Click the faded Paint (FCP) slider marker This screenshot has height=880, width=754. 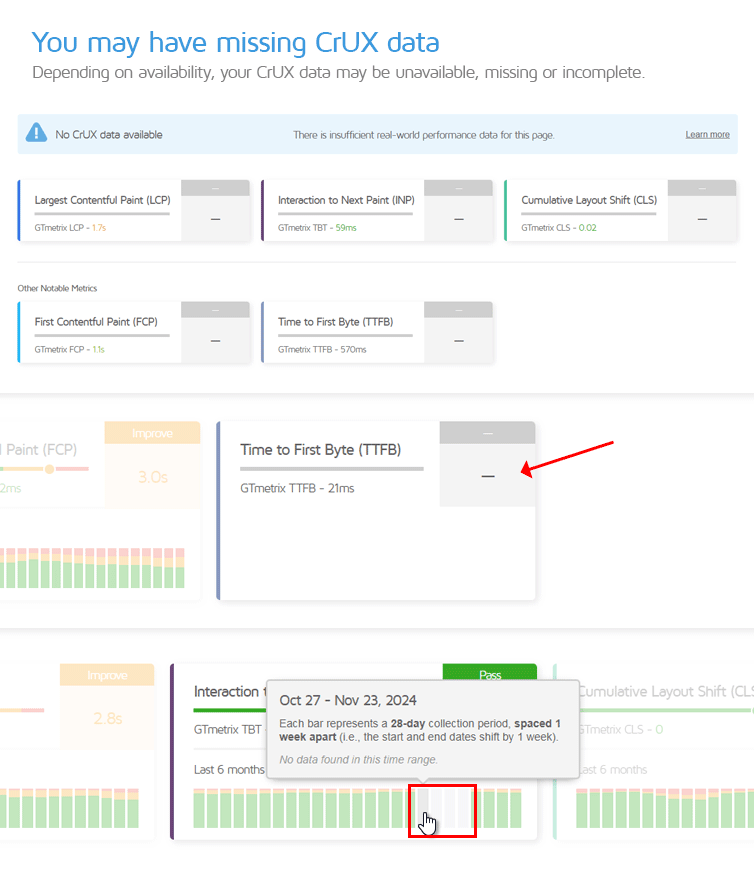pos(49,469)
